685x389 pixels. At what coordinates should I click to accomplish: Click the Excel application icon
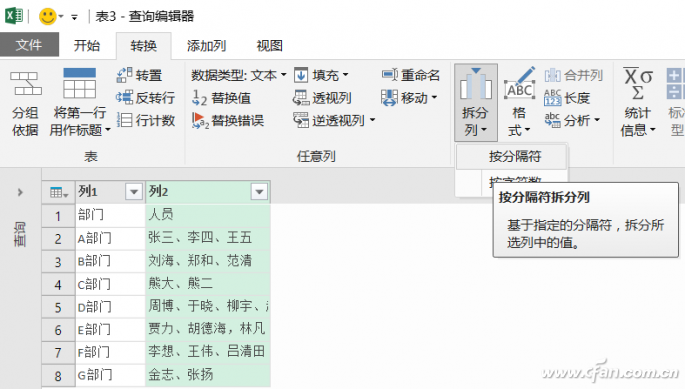tap(14, 16)
